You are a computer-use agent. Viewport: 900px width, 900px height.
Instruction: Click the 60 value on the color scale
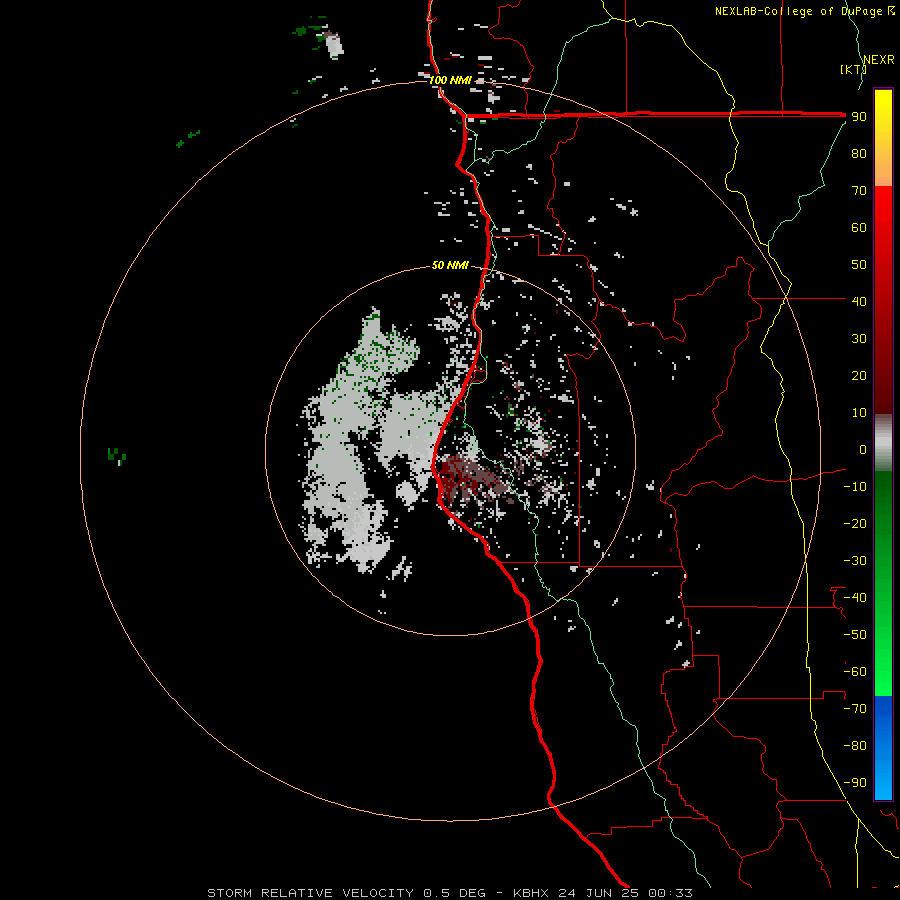coord(859,227)
